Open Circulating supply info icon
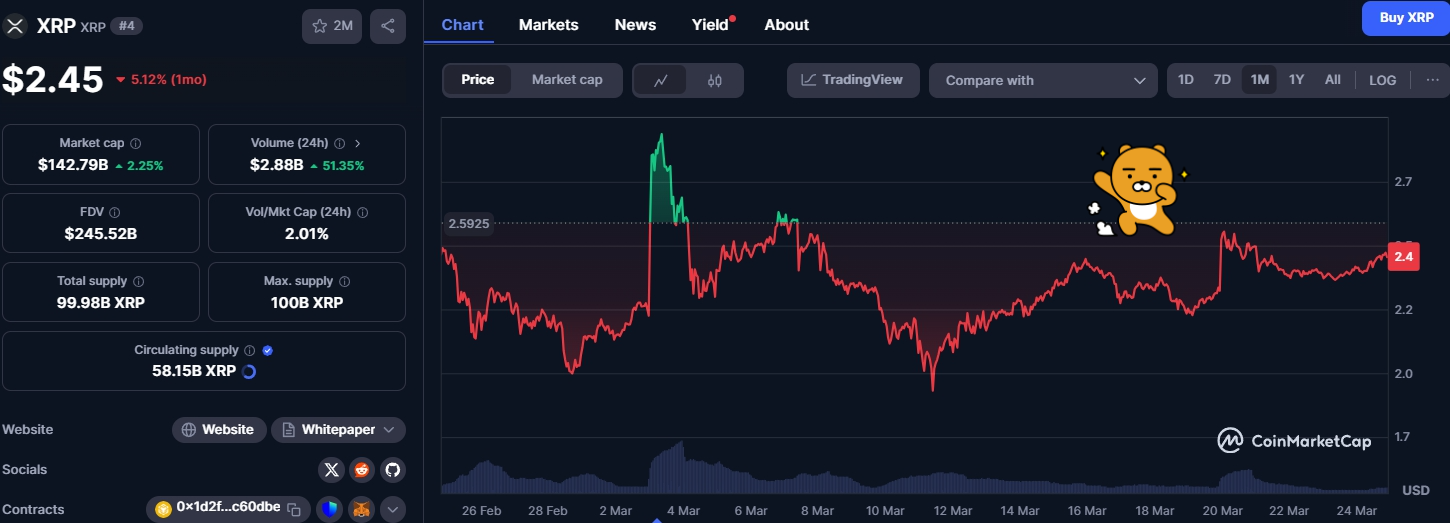Viewport: 1450px width, 523px height. tap(250, 351)
